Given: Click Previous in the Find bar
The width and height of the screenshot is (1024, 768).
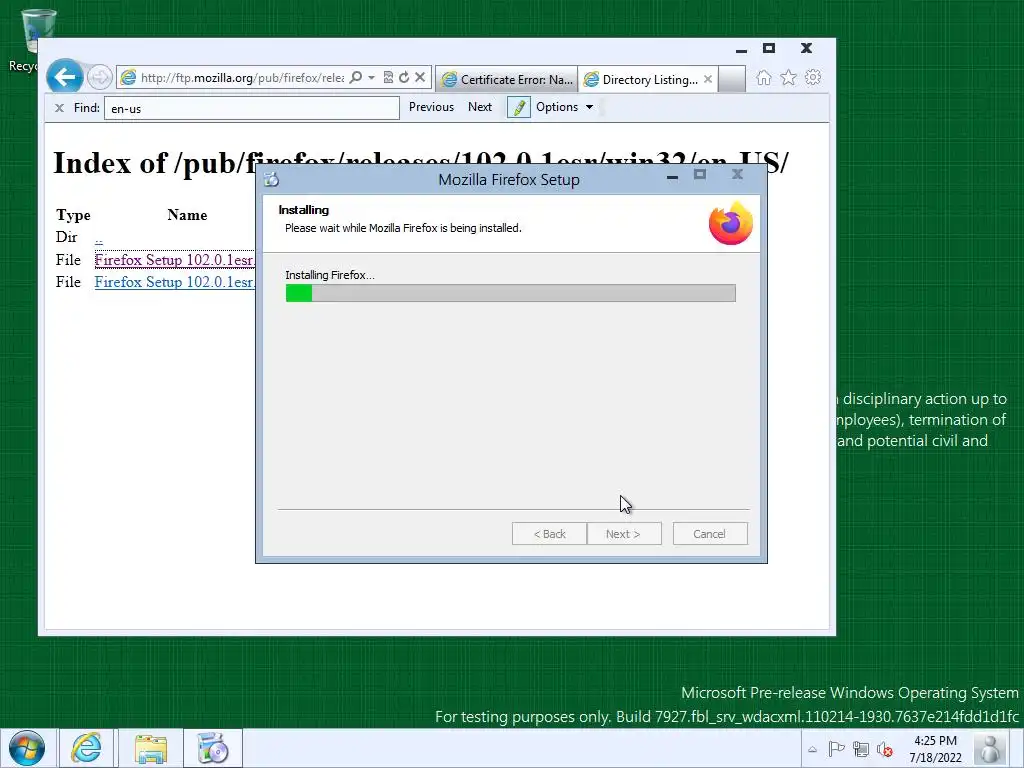Looking at the screenshot, I should point(431,107).
